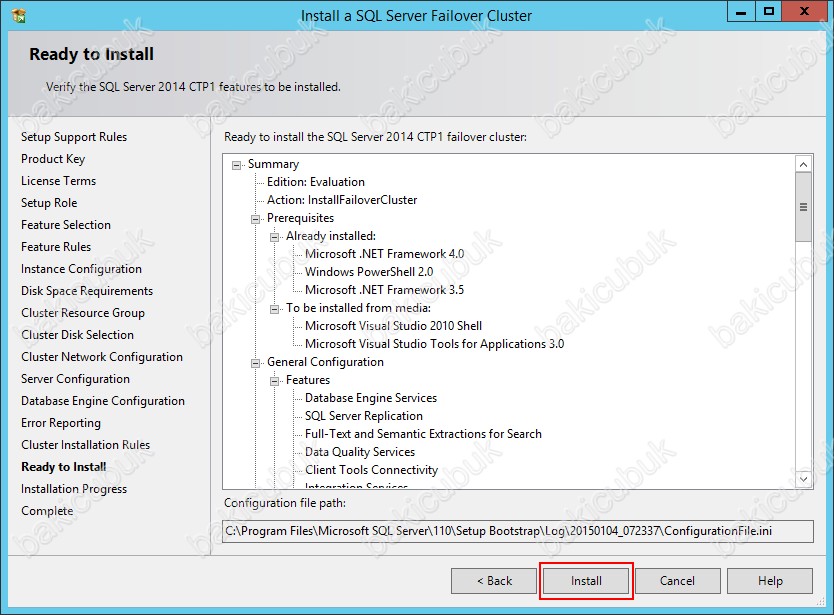The height and width of the screenshot is (615, 834).
Task: Close the setup window
Action: (804, 12)
